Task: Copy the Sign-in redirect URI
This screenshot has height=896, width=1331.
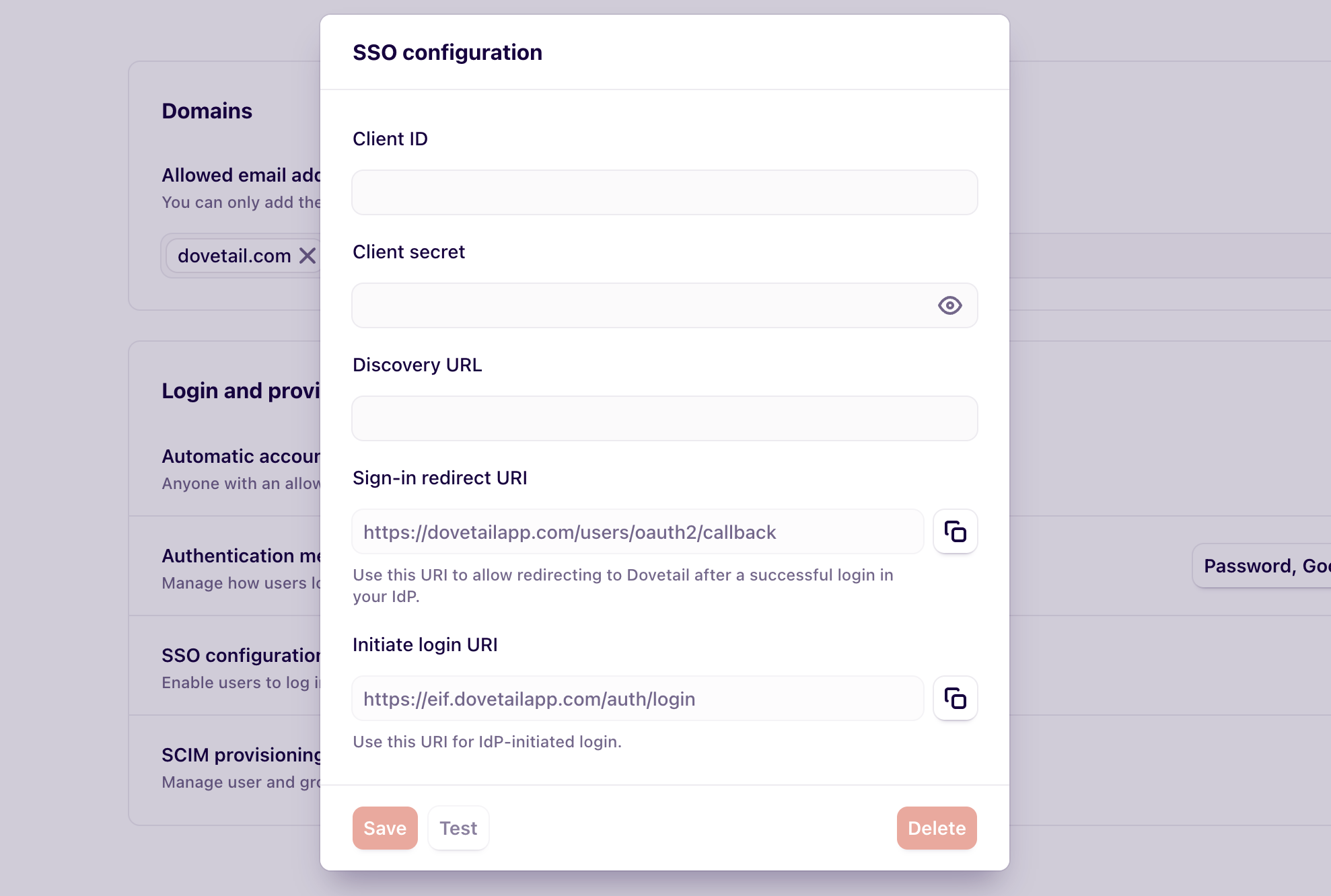Action: click(955, 531)
